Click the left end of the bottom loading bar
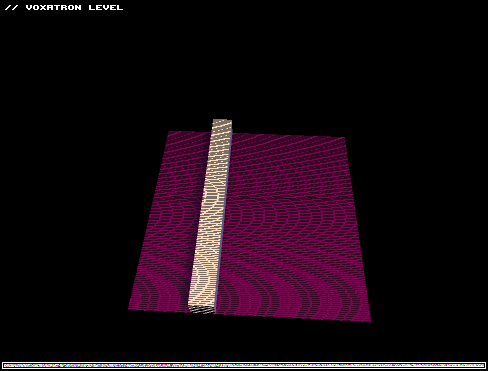488x371 pixels. point(5,365)
